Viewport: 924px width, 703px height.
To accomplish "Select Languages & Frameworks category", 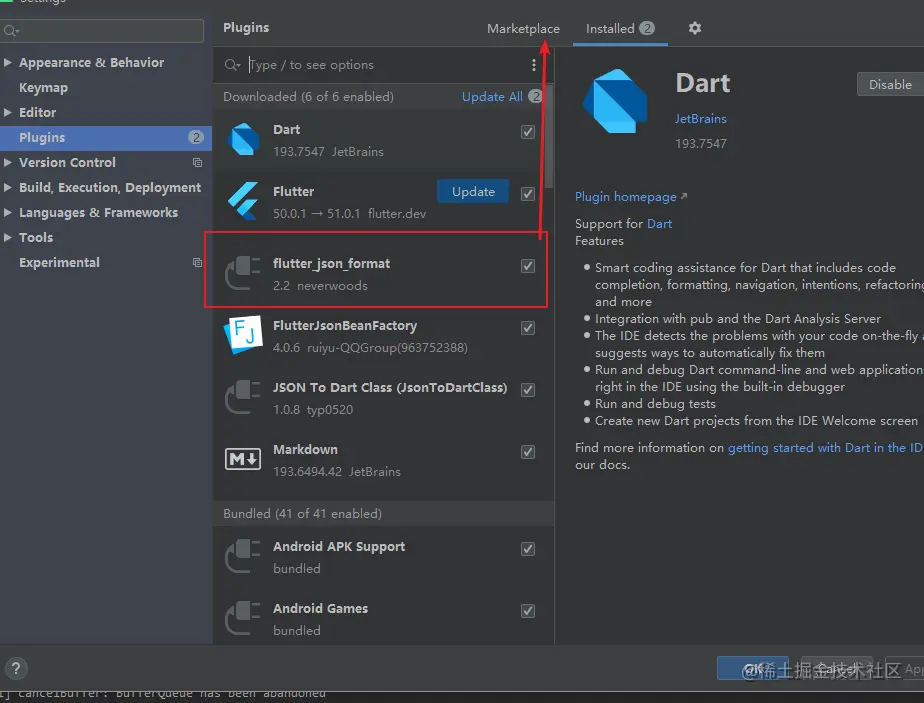I will [x=98, y=212].
